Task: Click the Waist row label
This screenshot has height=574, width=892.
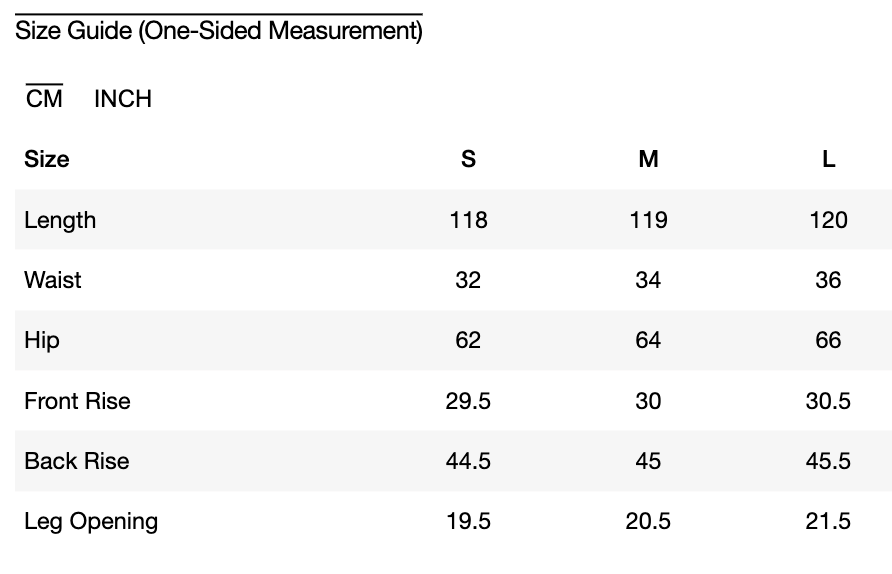Action: (53, 280)
